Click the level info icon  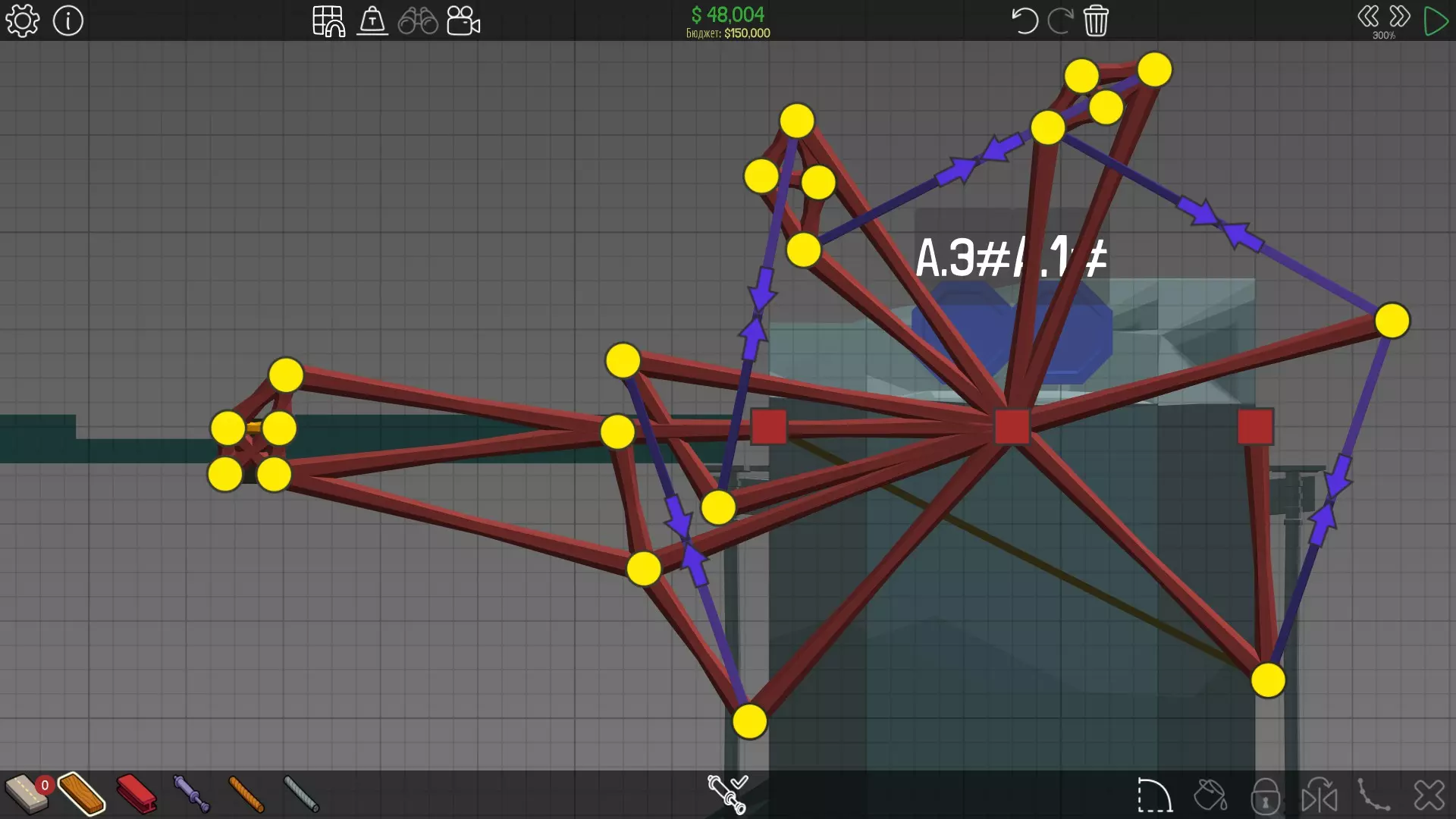point(68,20)
